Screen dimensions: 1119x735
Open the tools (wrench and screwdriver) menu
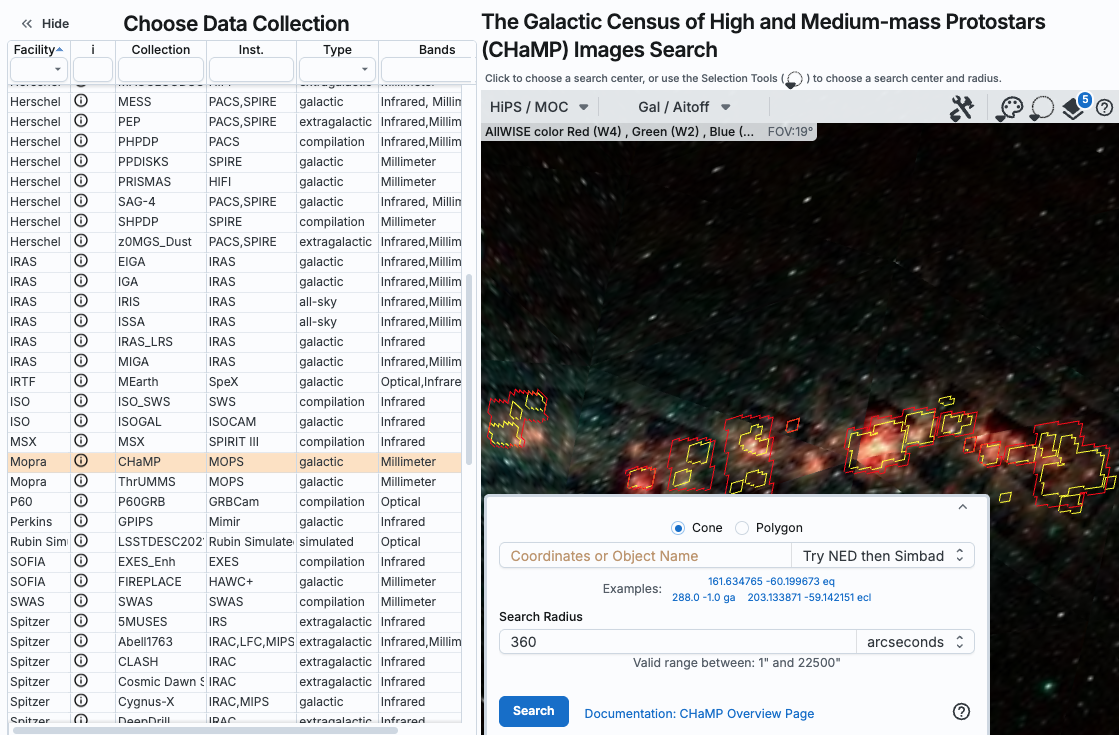[962, 108]
